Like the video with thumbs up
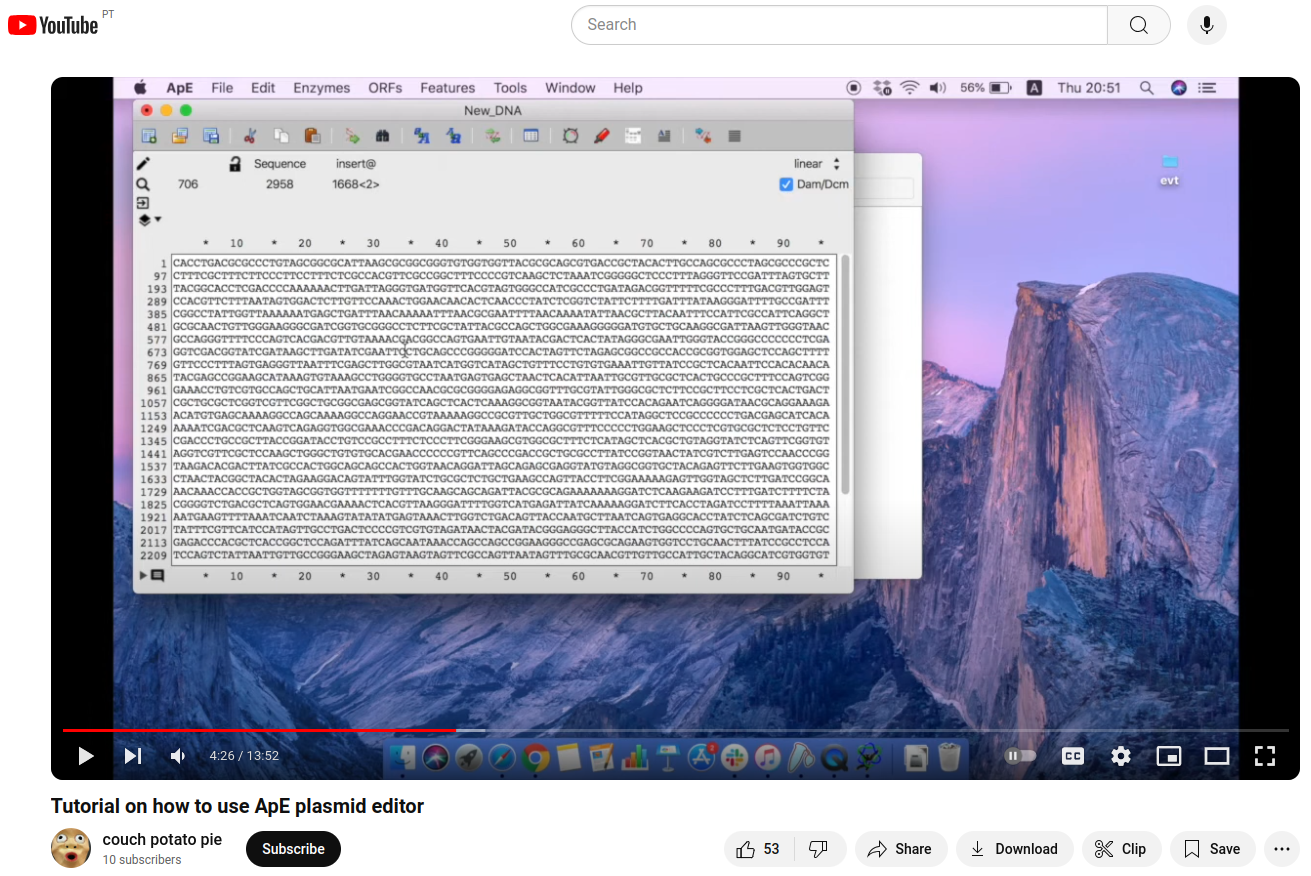This screenshot has width=1311, height=876. coord(758,849)
